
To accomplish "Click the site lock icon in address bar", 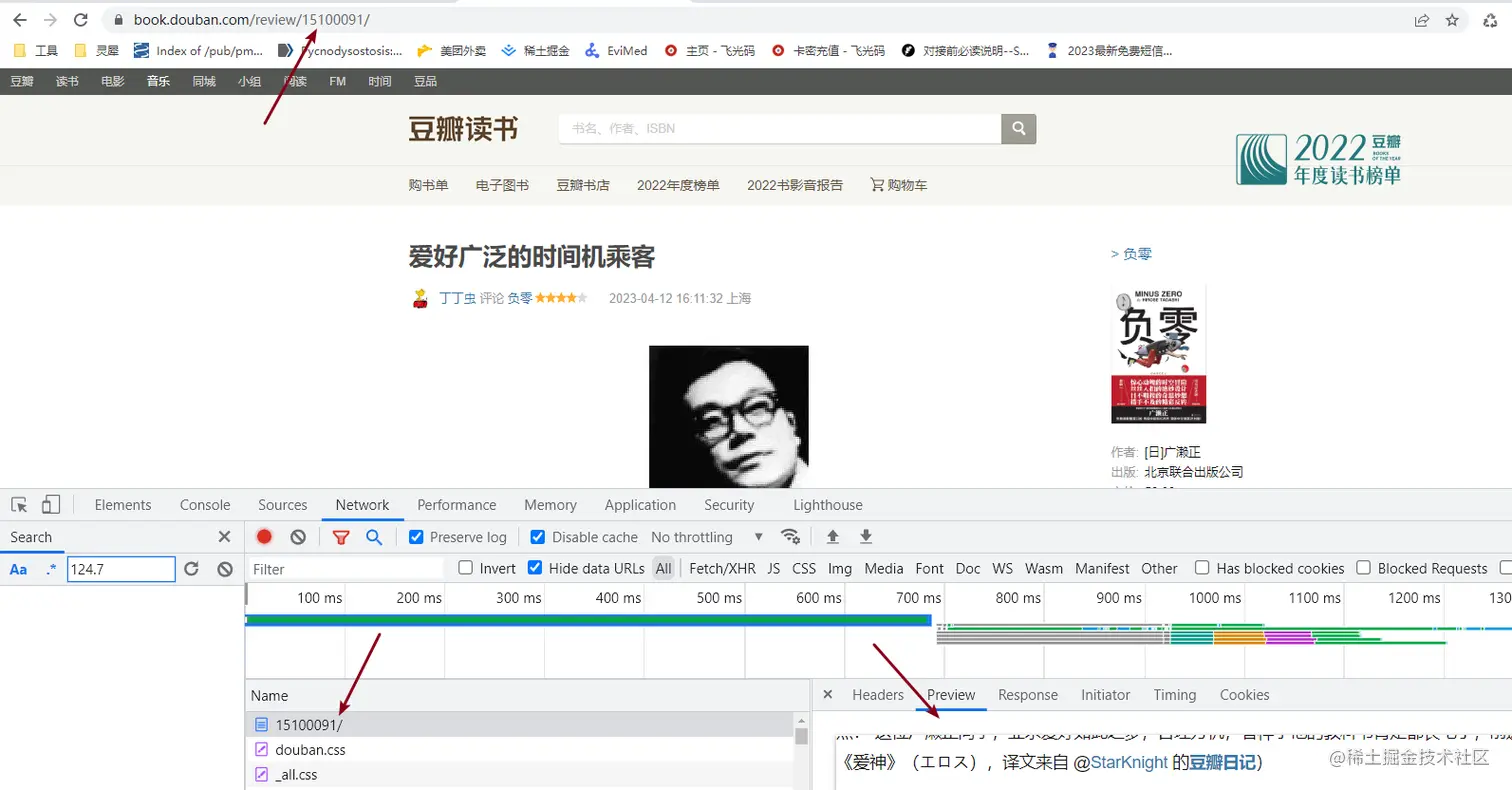I will (x=119, y=20).
